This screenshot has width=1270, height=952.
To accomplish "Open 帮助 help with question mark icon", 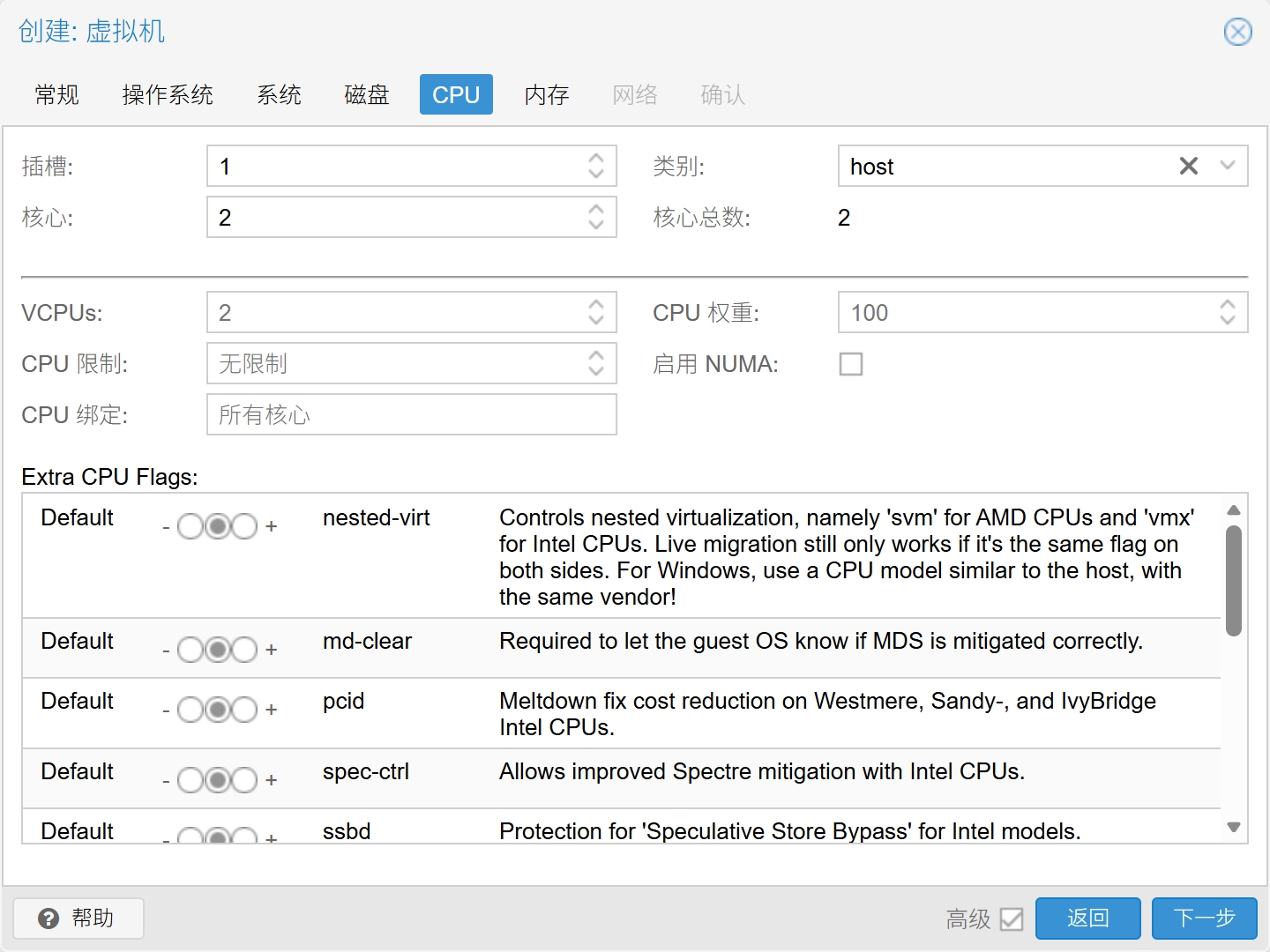I will (x=78, y=919).
